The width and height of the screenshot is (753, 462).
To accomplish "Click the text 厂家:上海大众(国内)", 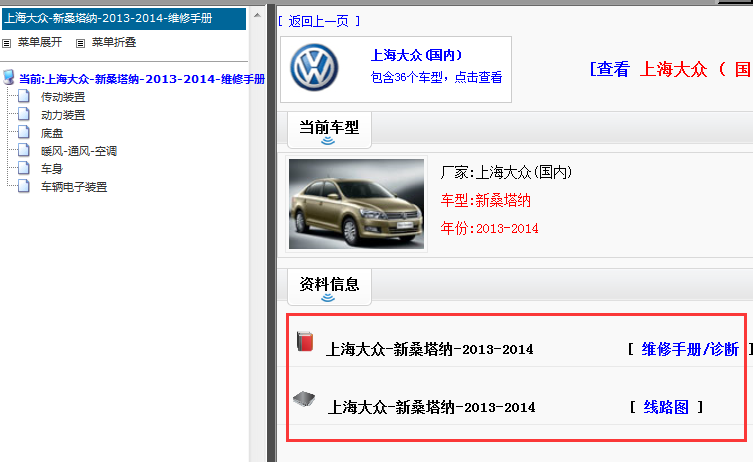I will [506, 172].
